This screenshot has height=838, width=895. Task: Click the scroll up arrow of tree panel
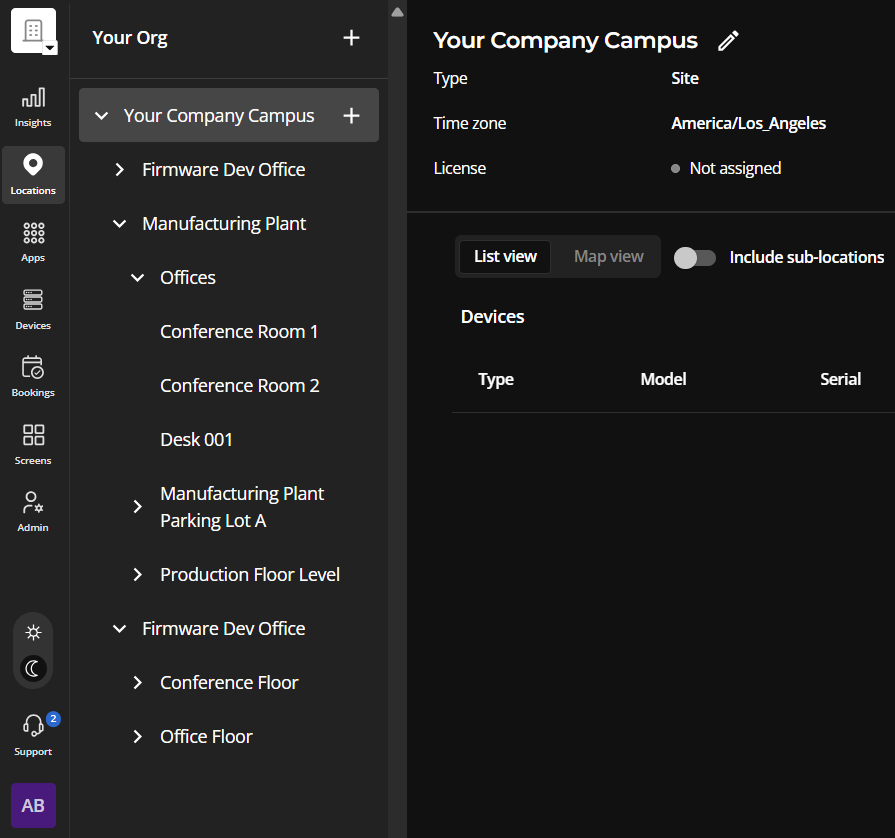(x=397, y=13)
